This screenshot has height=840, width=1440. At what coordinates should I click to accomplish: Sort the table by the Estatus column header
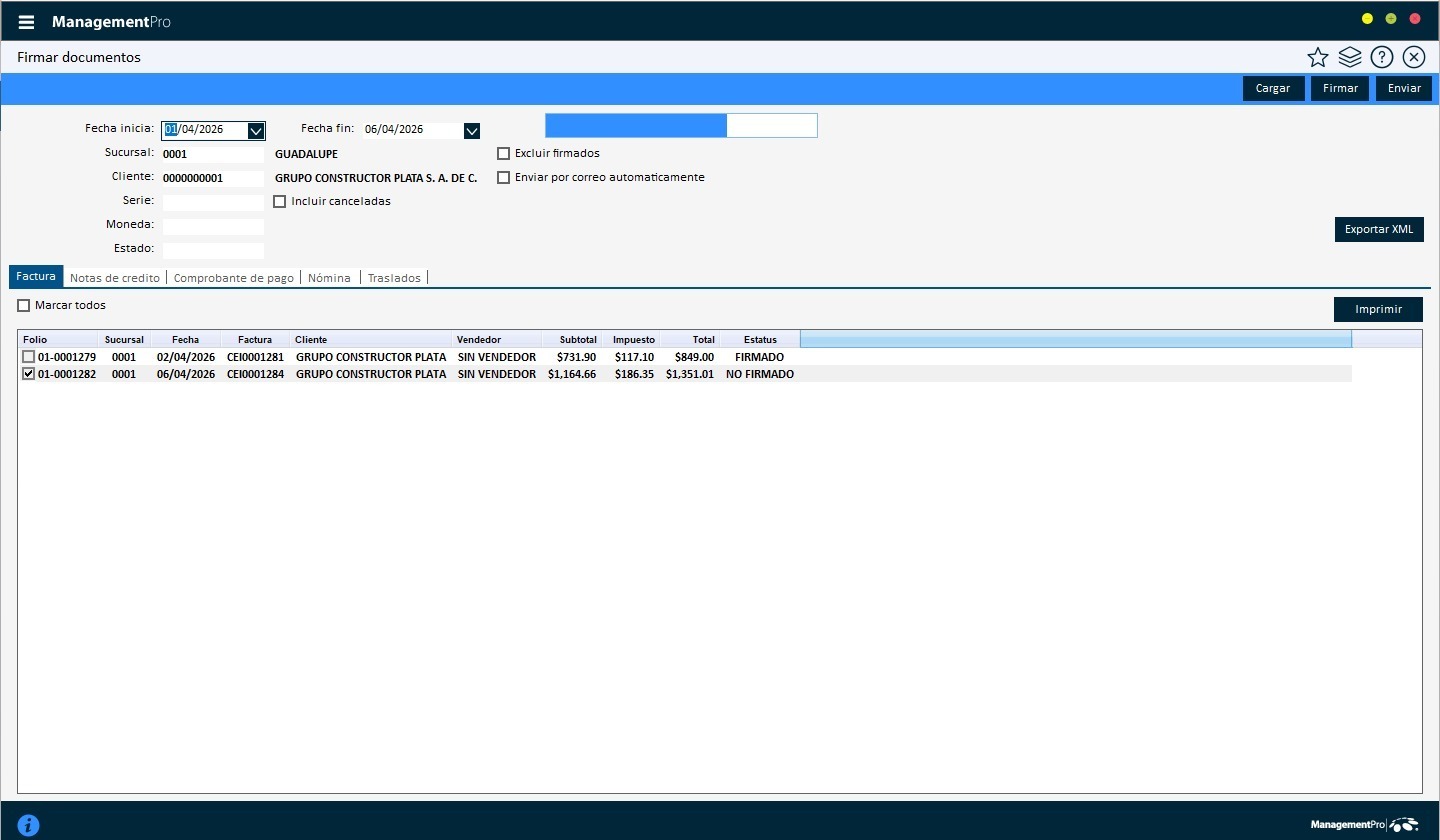coord(759,340)
